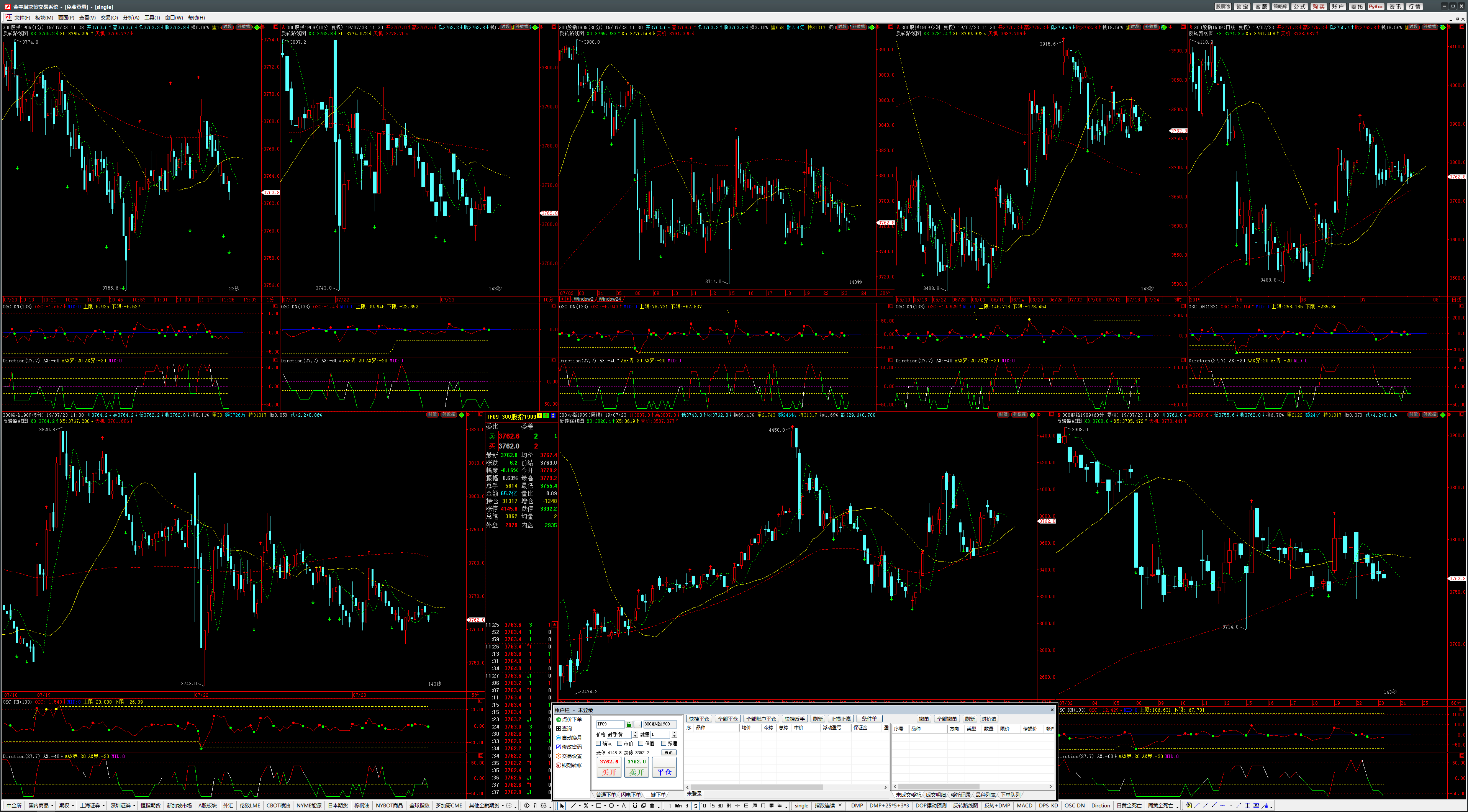
Task: Click the 策略库 button in top-right toolbar
Action: pyautogui.click(x=1281, y=7)
